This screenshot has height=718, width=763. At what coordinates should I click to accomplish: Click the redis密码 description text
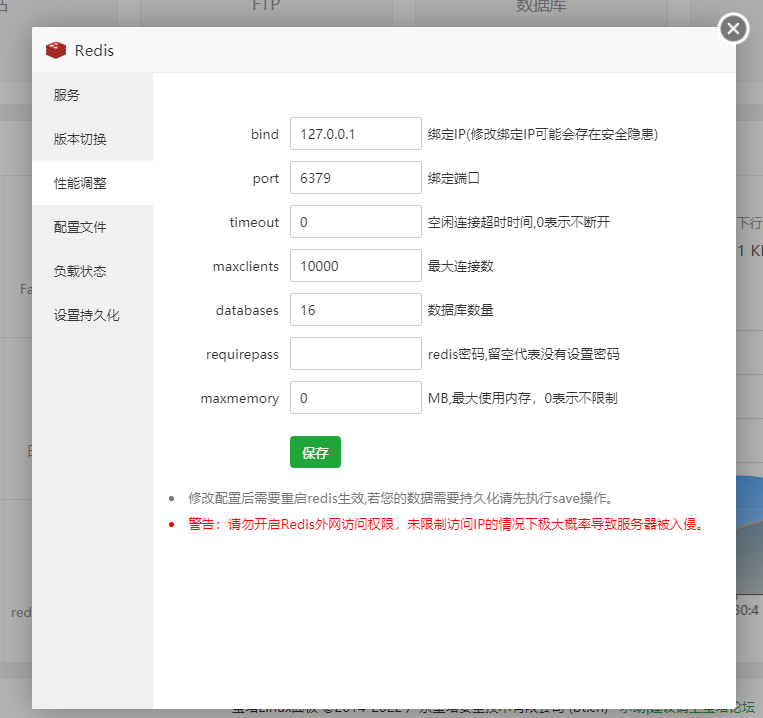tap(524, 354)
